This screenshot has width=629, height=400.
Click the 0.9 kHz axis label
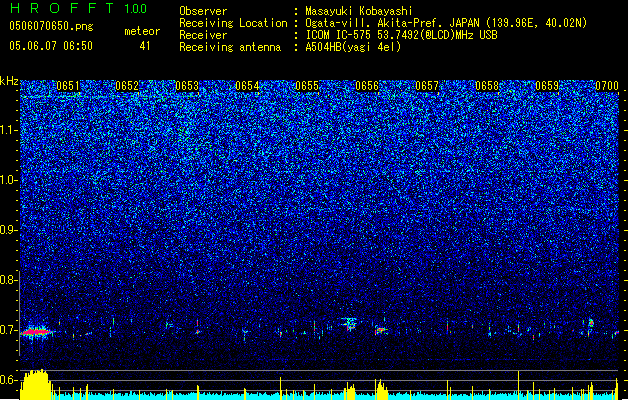9,230
